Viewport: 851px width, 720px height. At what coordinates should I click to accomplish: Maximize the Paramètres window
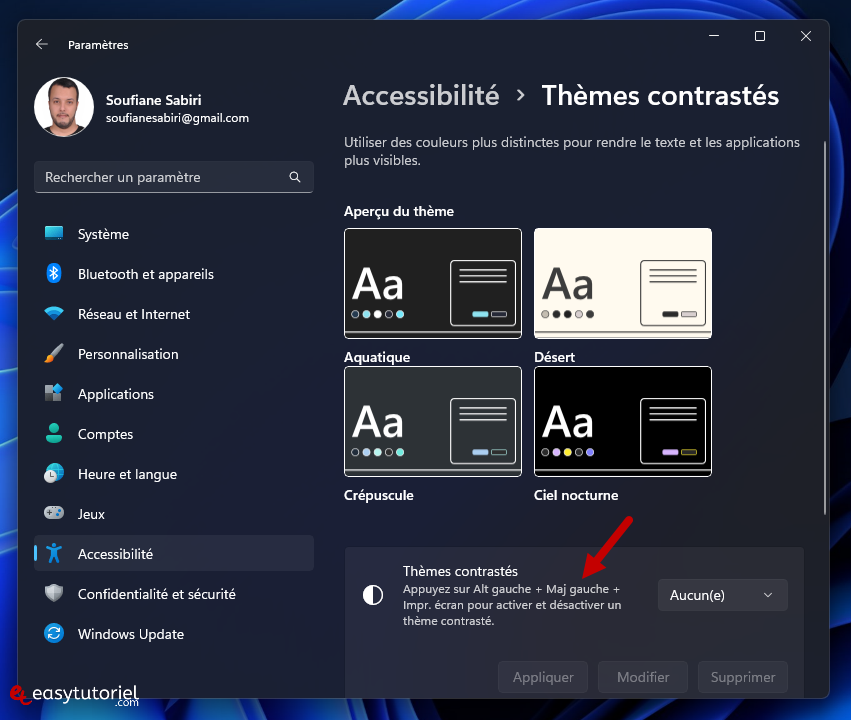[760, 36]
